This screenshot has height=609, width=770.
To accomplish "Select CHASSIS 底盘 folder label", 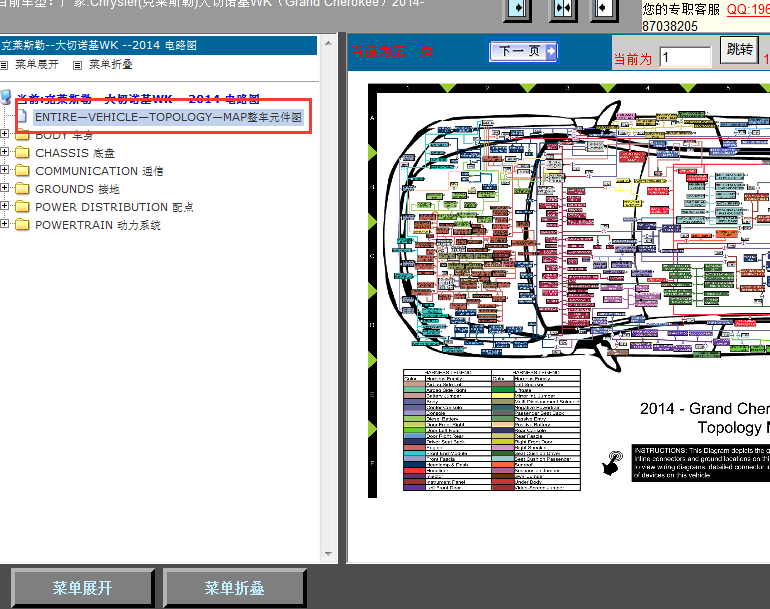I will click(75, 153).
